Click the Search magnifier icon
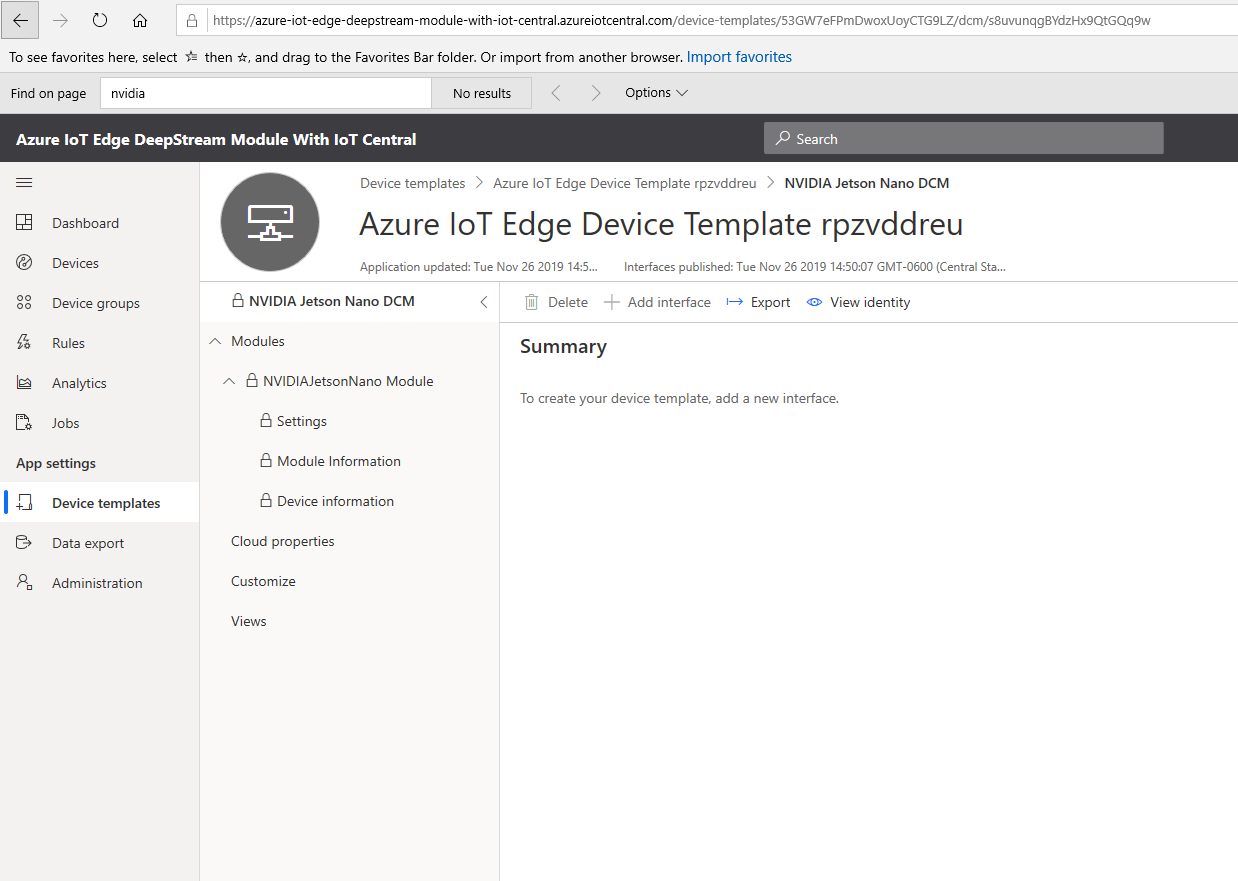Viewport: 1238px width, 881px height. 783,139
